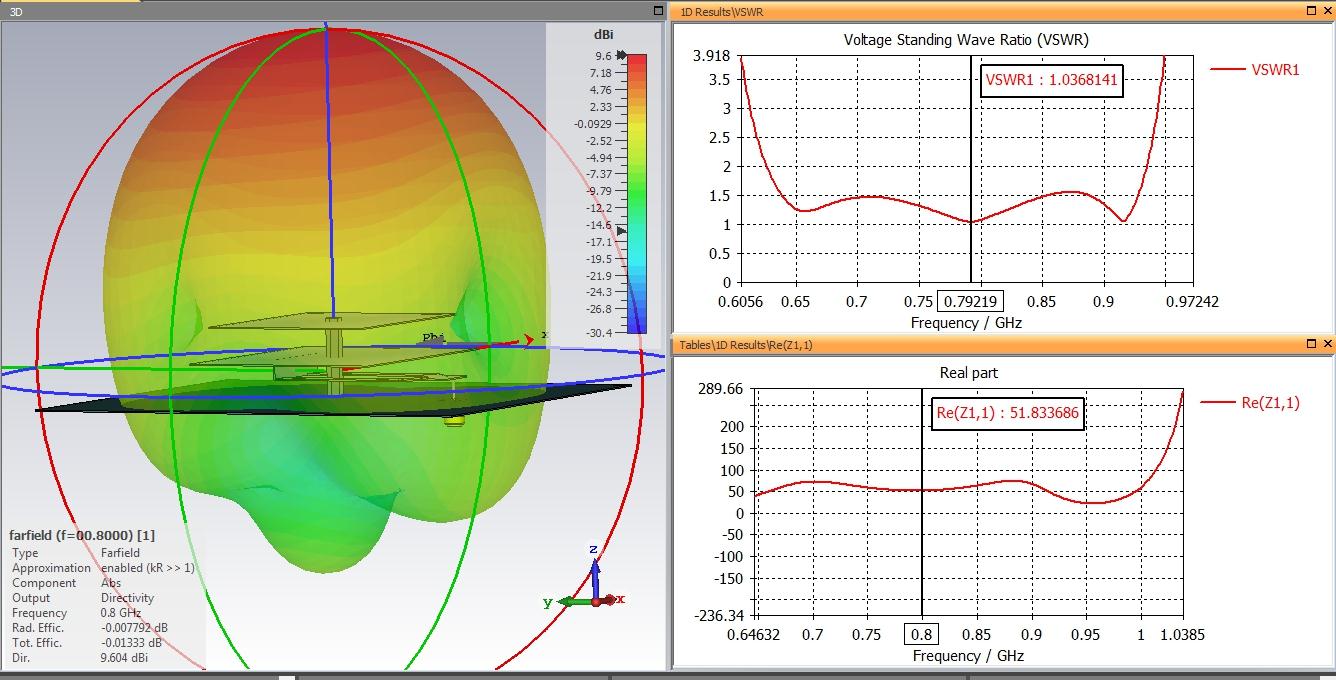Click the farfield (f=00.8000) [1] heading
This screenshot has height=680, width=1336.
click(82, 535)
